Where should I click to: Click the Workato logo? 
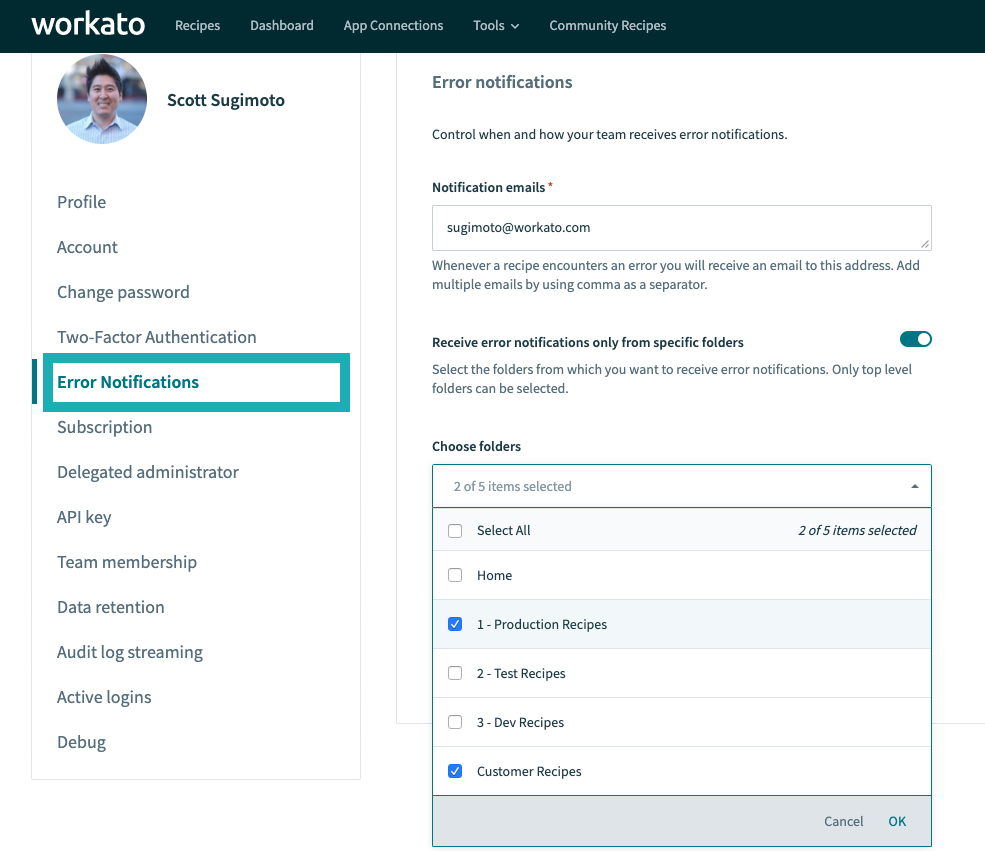pyautogui.click(x=88, y=24)
